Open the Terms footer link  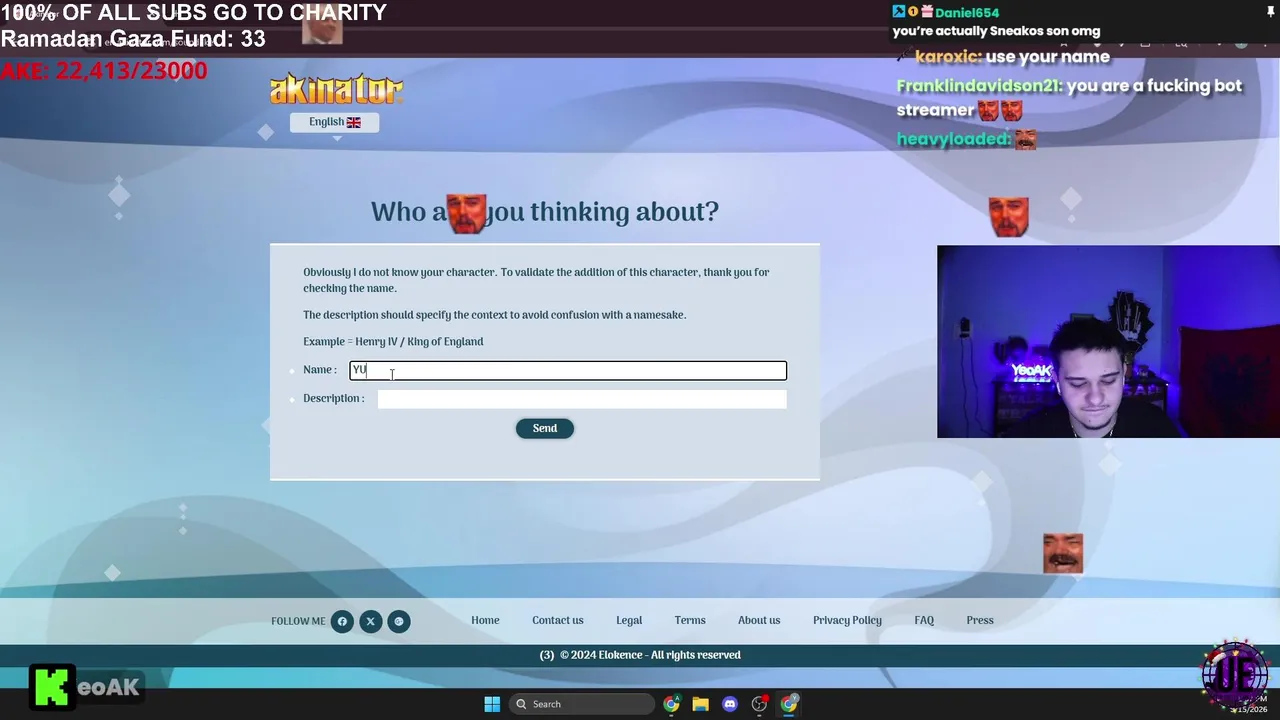(690, 620)
